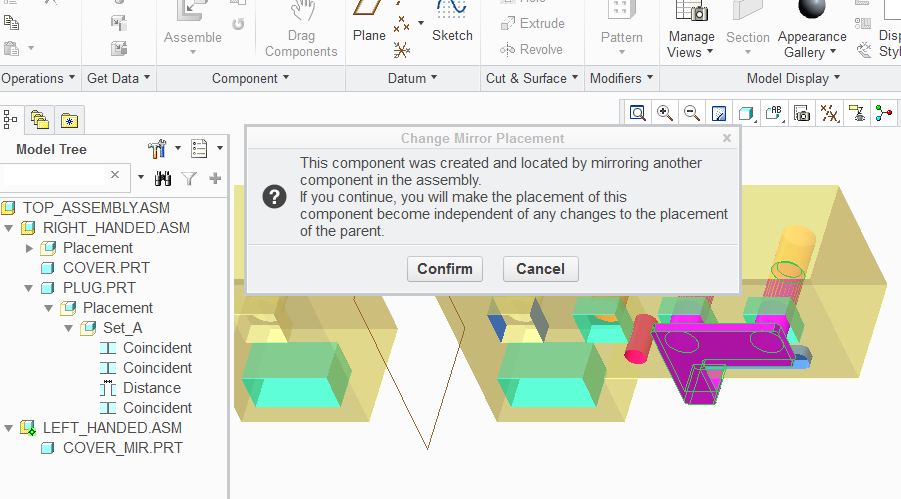901x499 pixels.
Task: Open the Cut & Surface group menu
Action: [x=532, y=78]
